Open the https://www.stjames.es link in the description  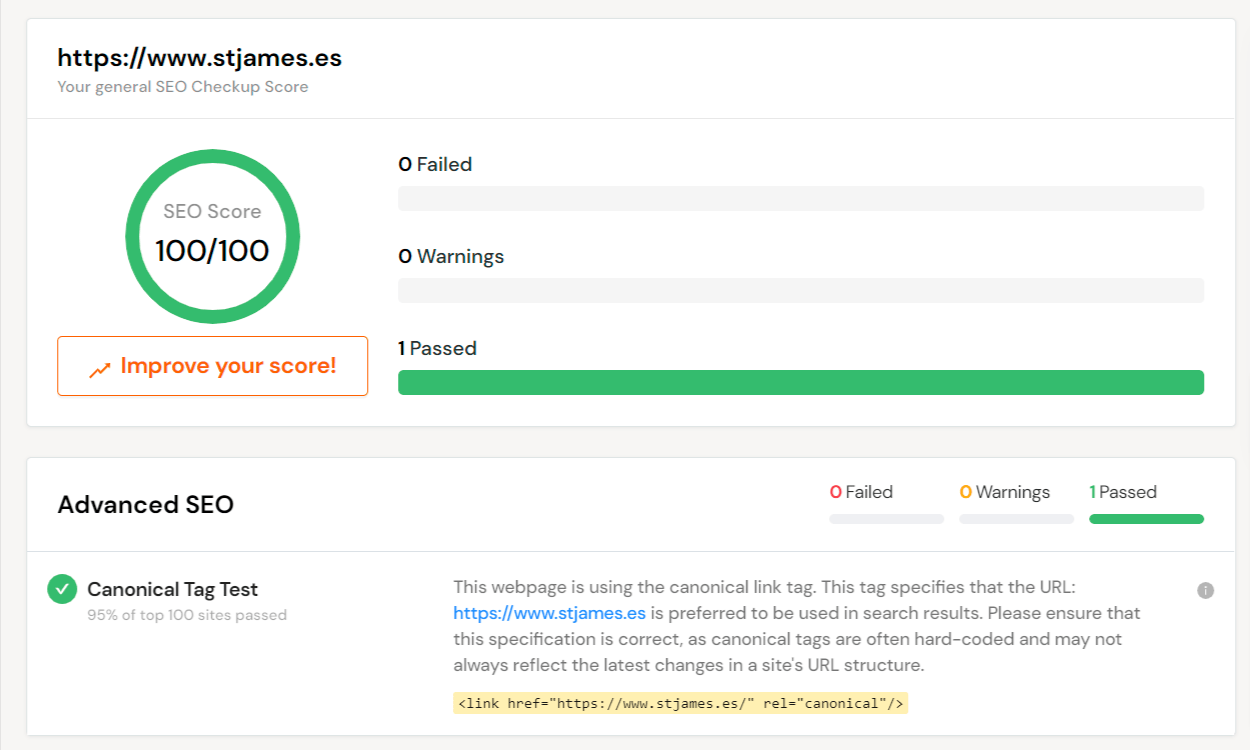click(x=549, y=612)
